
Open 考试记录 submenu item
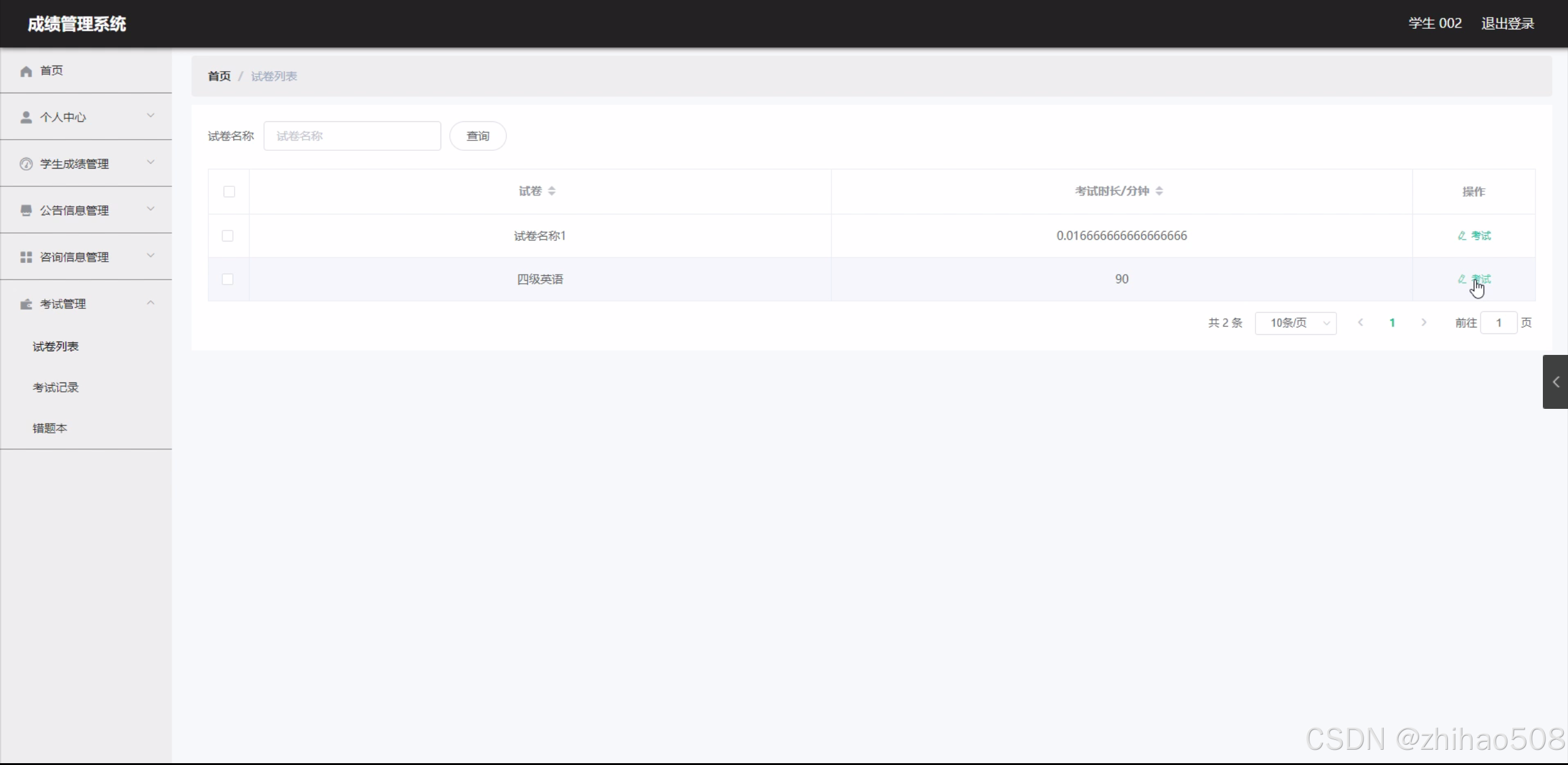point(56,387)
